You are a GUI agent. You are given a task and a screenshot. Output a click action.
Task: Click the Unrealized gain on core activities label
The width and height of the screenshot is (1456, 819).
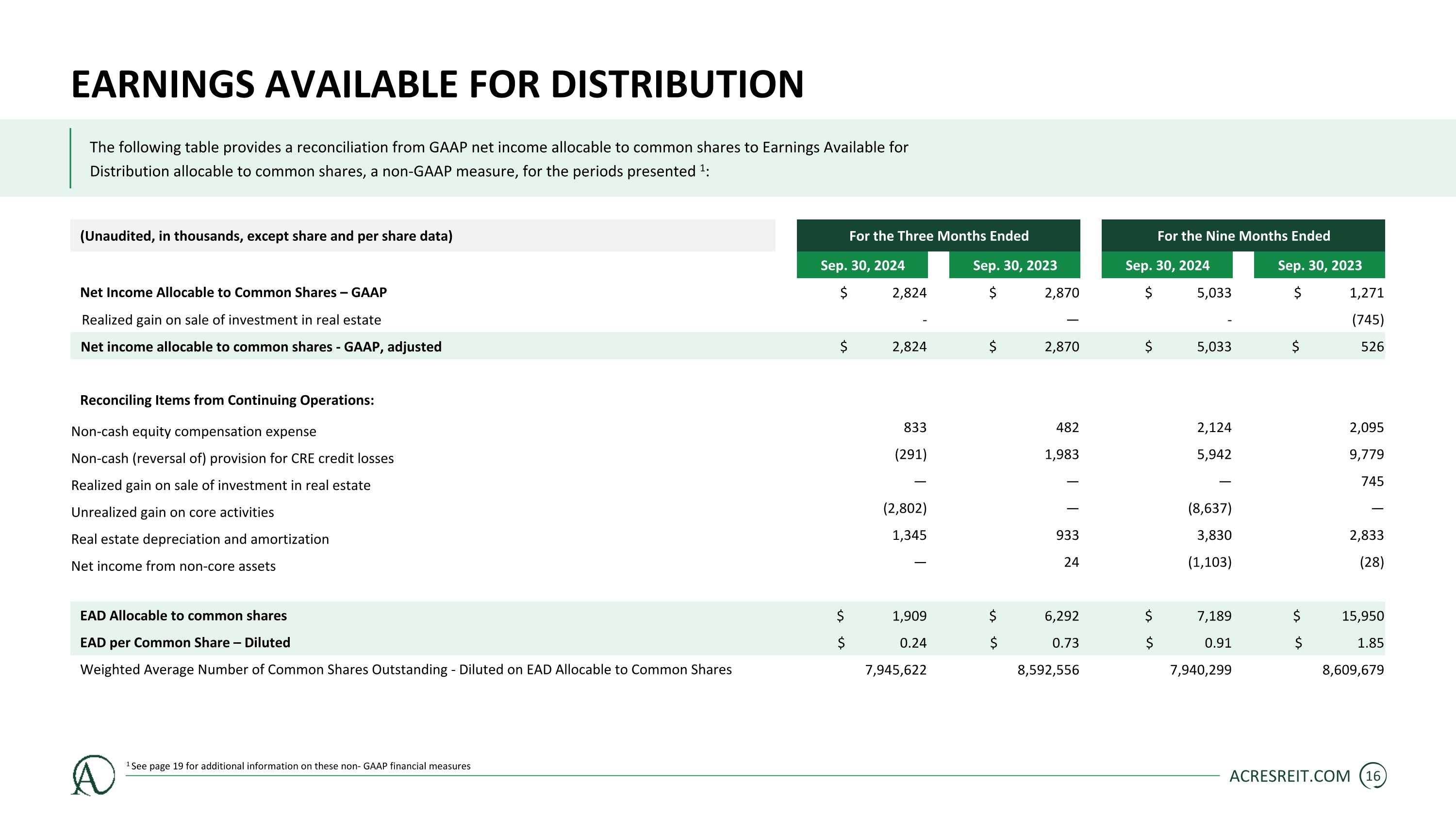click(172, 512)
